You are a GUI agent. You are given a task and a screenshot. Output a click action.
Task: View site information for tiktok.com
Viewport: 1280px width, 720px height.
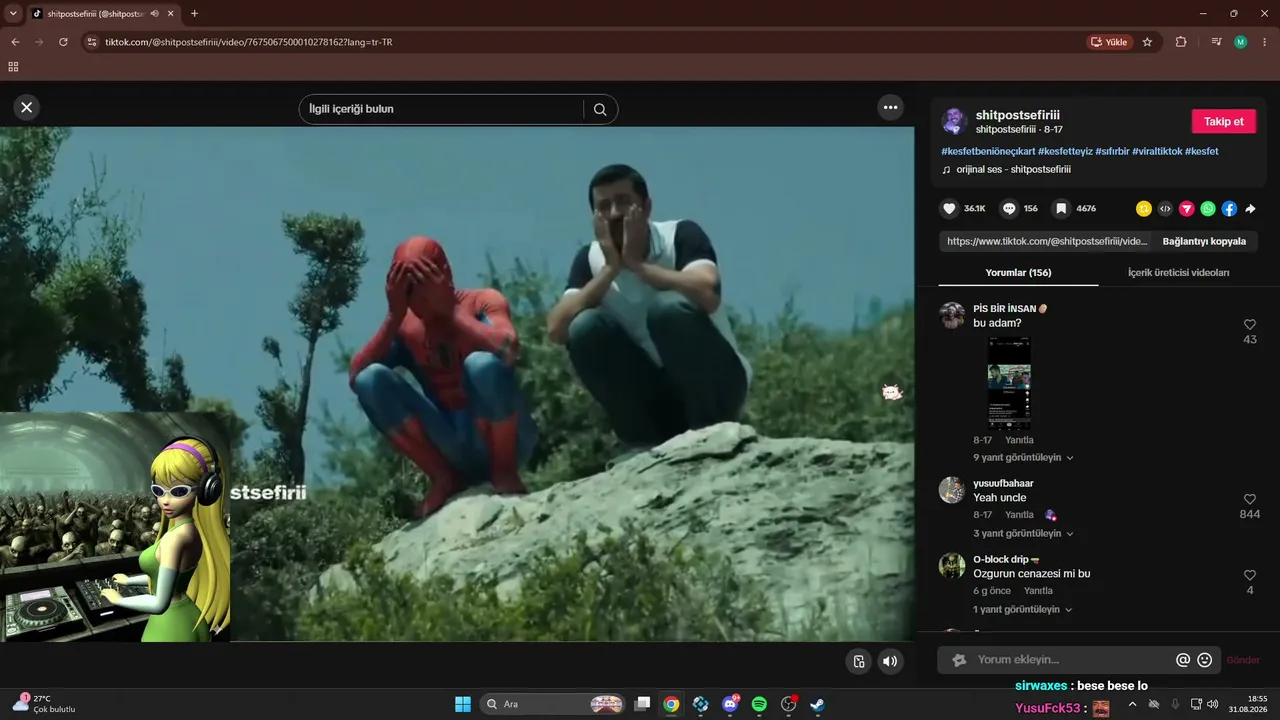point(92,42)
